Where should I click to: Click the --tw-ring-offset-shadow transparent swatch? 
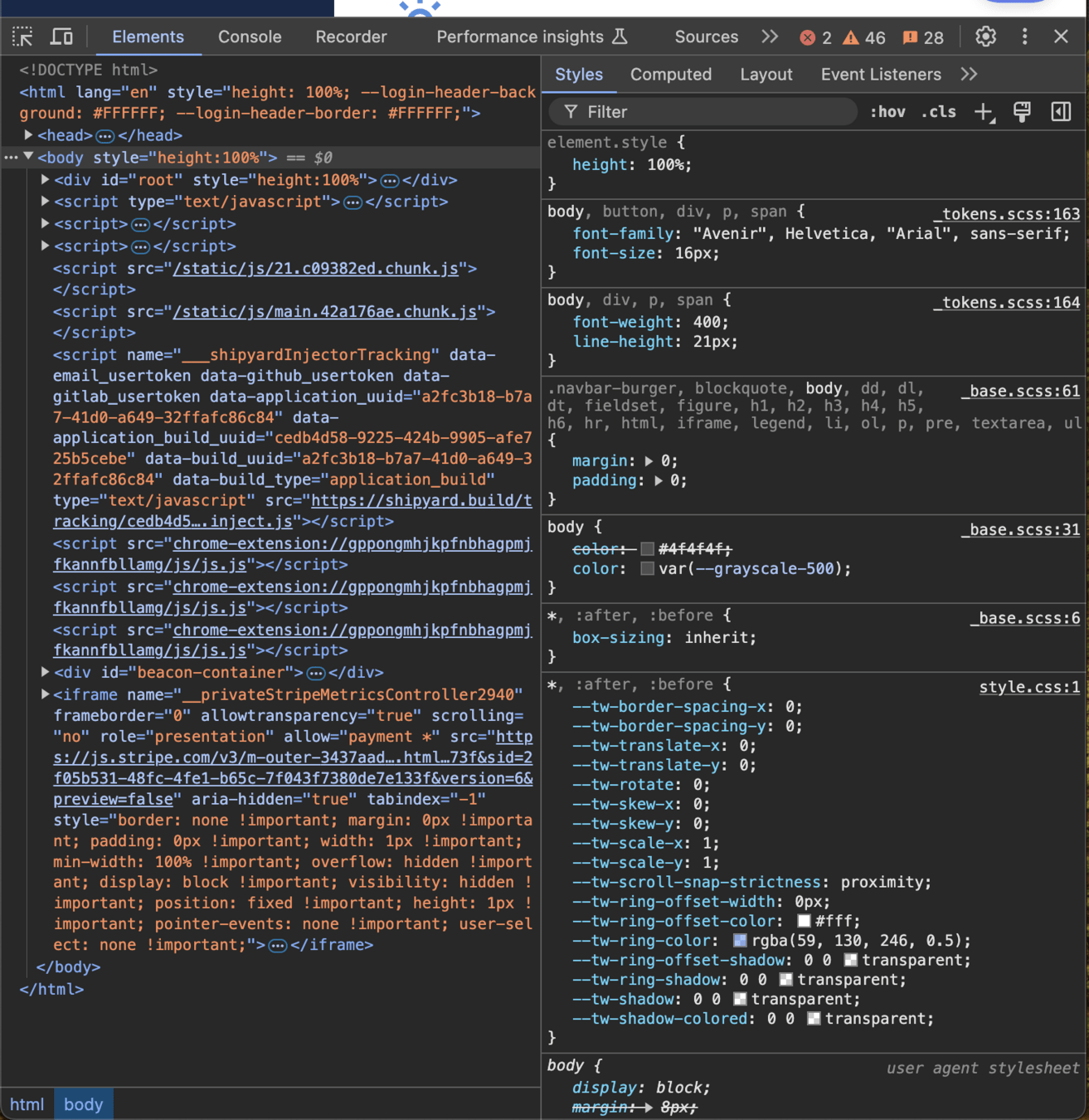850,960
